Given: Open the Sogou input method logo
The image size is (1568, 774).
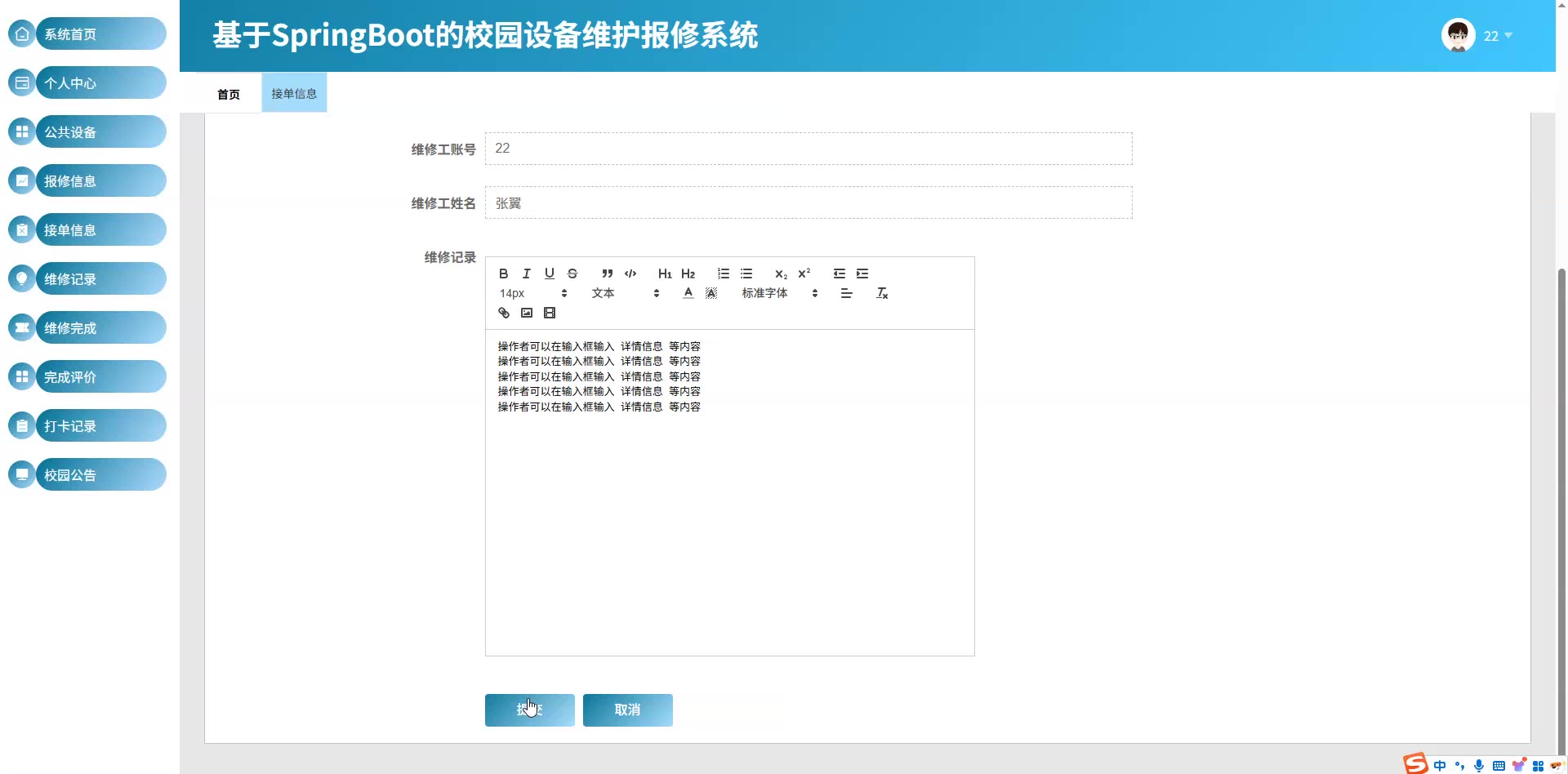Looking at the screenshot, I should pyautogui.click(x=1415, y=763).
